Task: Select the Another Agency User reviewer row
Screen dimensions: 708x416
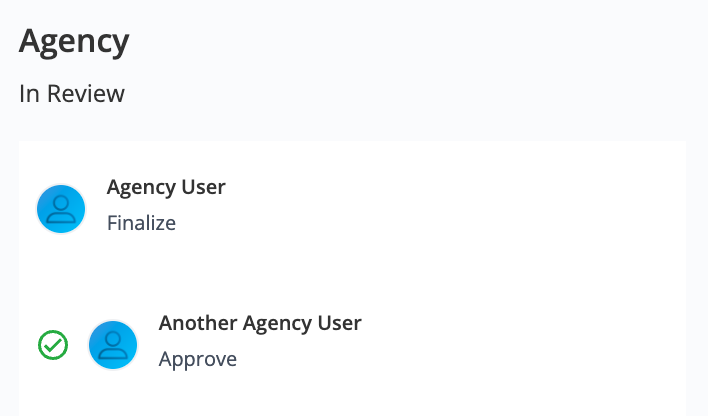Action: point(353,345)
